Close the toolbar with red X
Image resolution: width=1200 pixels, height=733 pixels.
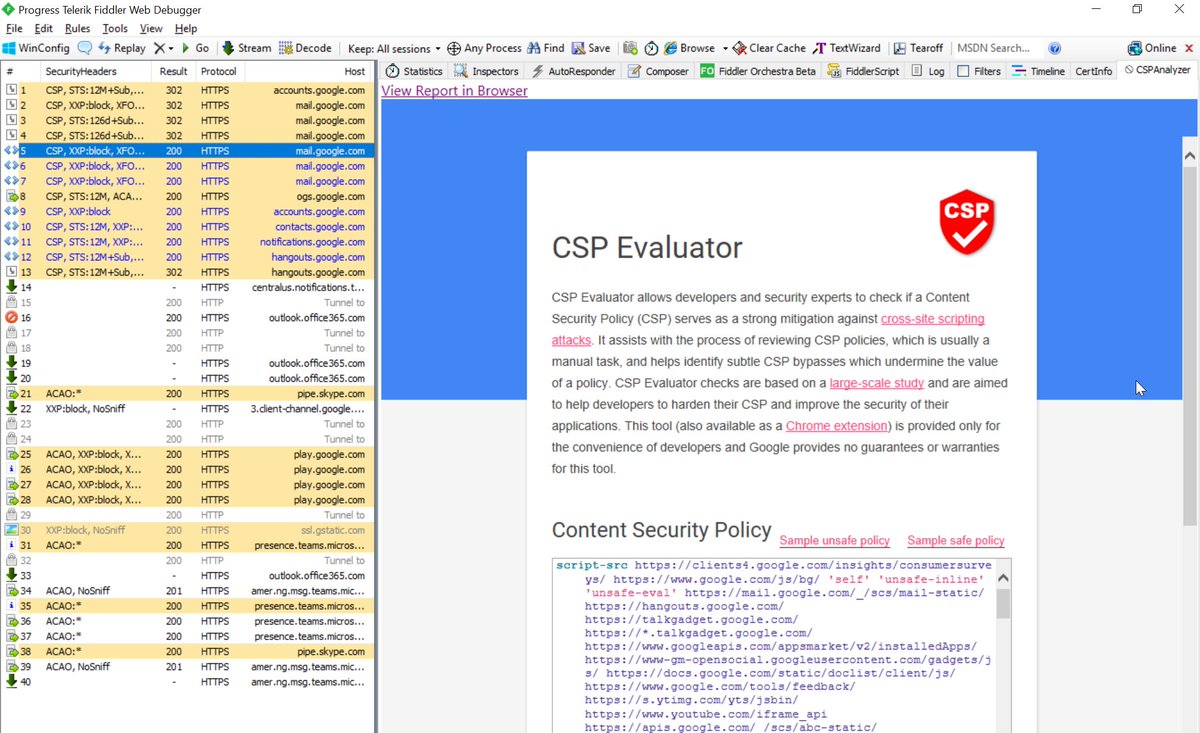pos(1189,48)
